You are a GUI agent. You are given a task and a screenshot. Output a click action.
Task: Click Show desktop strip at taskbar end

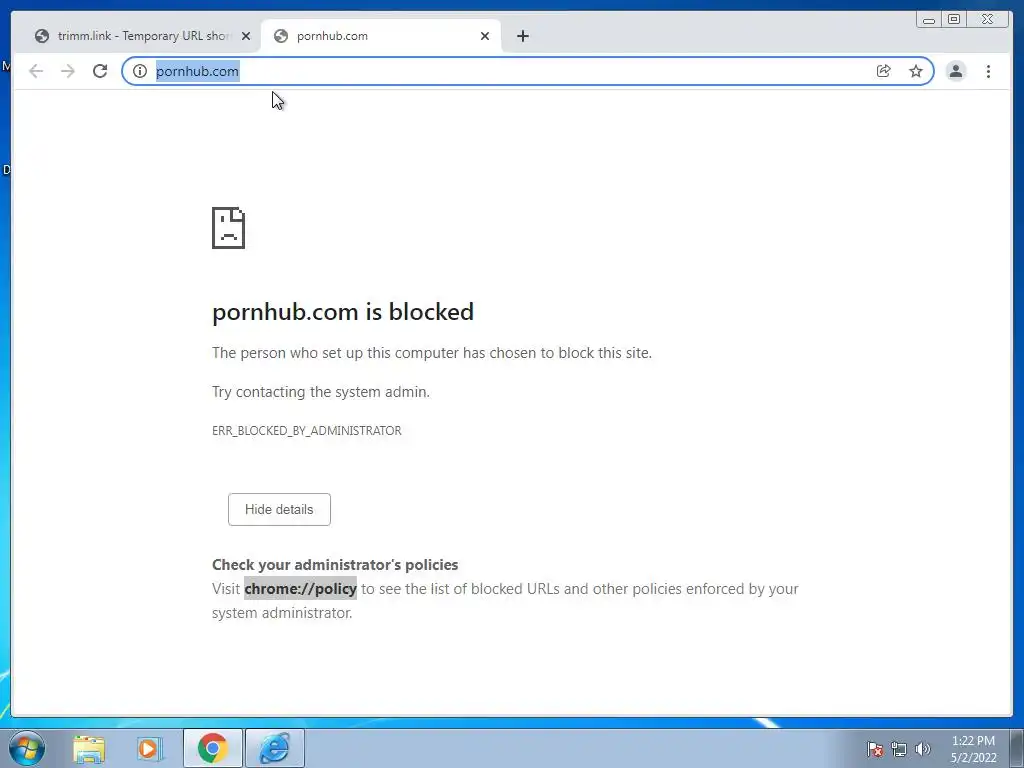(1017, 748)
